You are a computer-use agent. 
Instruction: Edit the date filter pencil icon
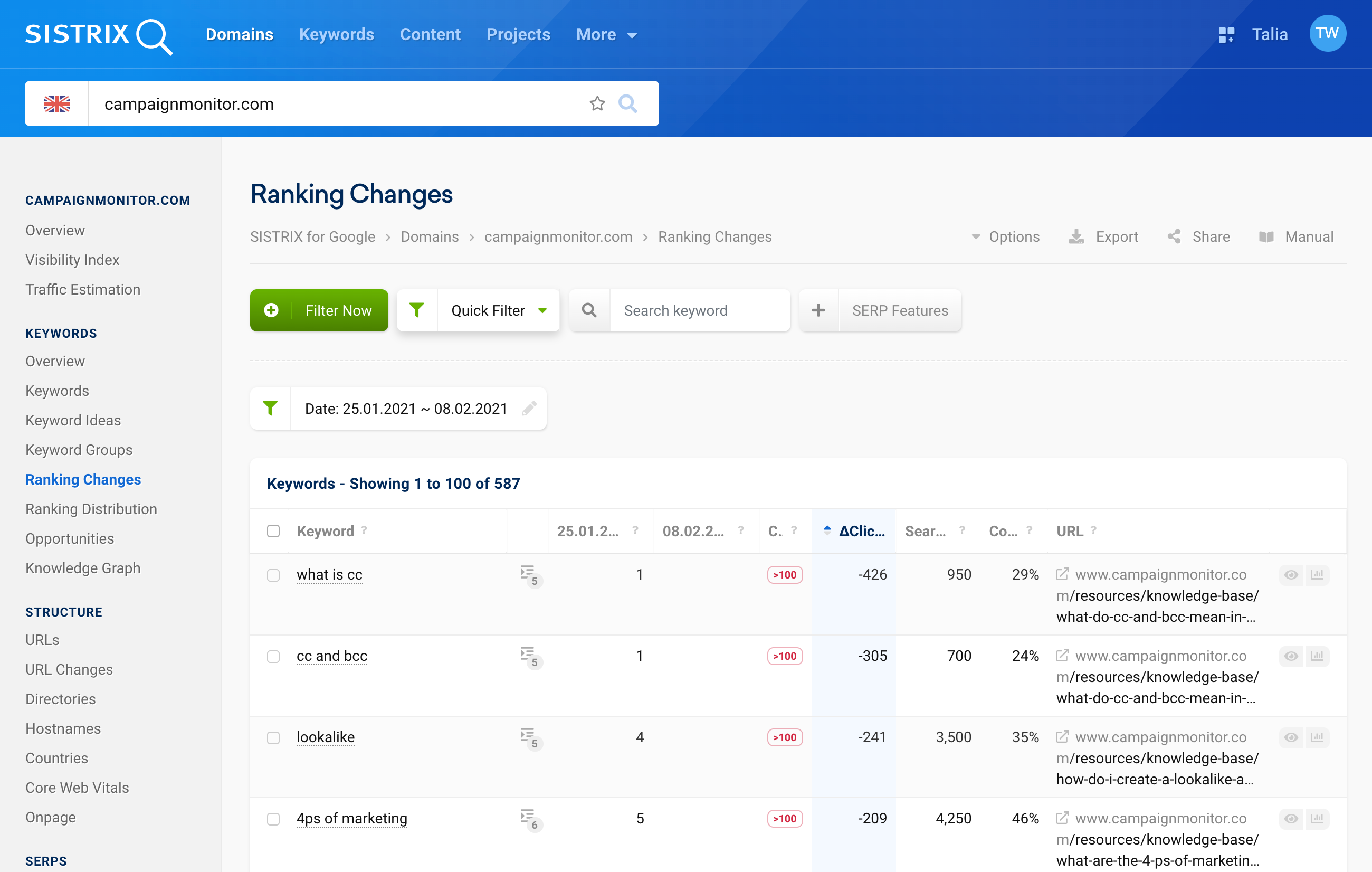click(x=529, y=409)
